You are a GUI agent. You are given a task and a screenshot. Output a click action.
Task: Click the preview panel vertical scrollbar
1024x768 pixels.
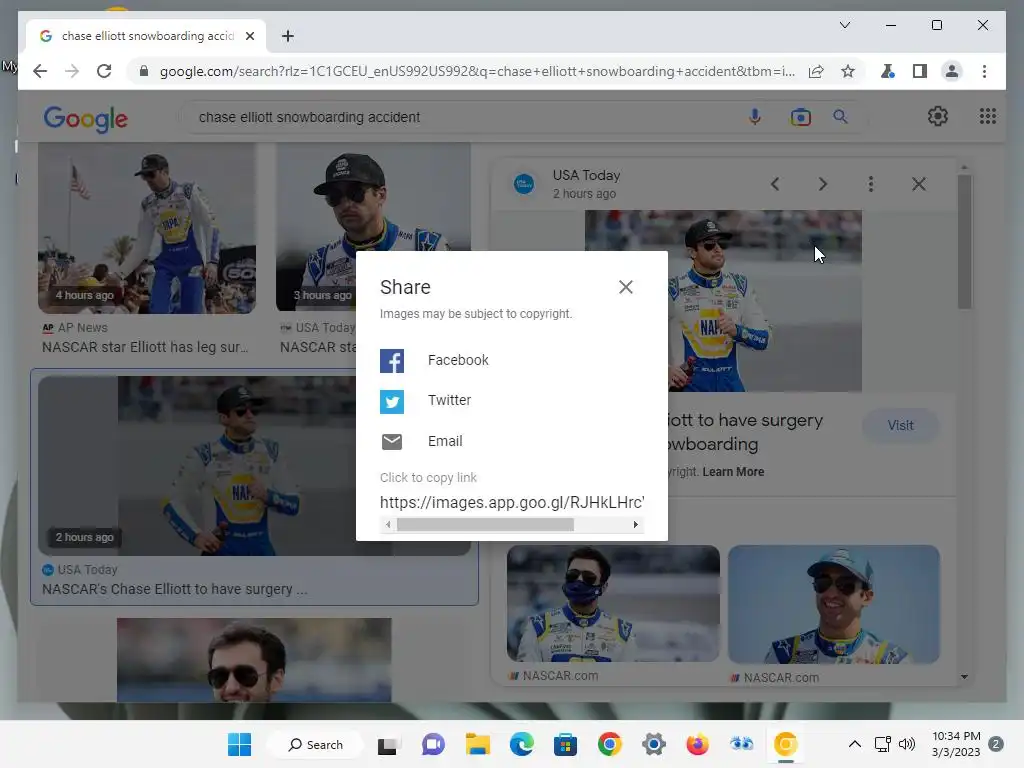[x=965, y=242]
